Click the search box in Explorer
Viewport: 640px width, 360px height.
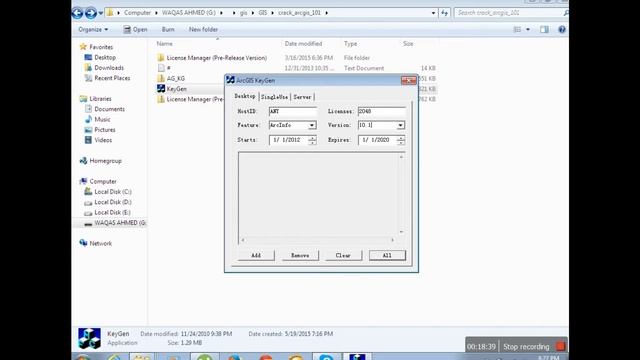coord(511,13)
